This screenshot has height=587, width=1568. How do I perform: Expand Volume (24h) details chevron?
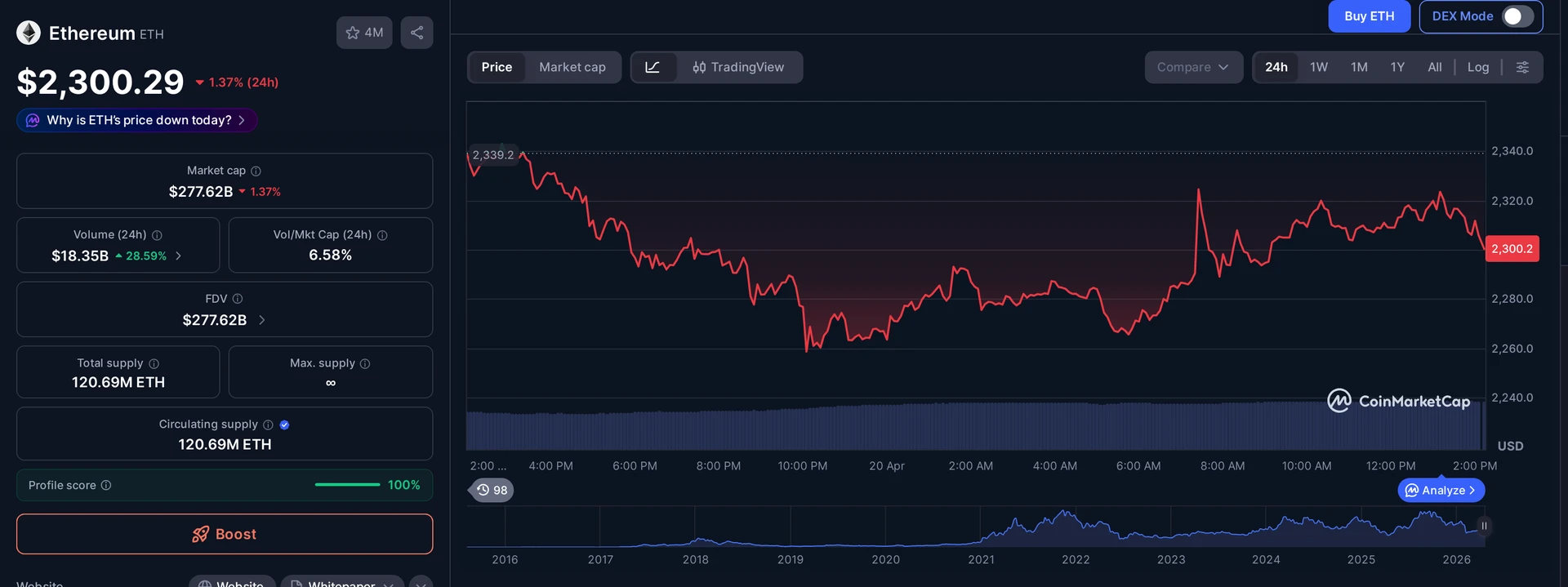(x=178, y=256)
